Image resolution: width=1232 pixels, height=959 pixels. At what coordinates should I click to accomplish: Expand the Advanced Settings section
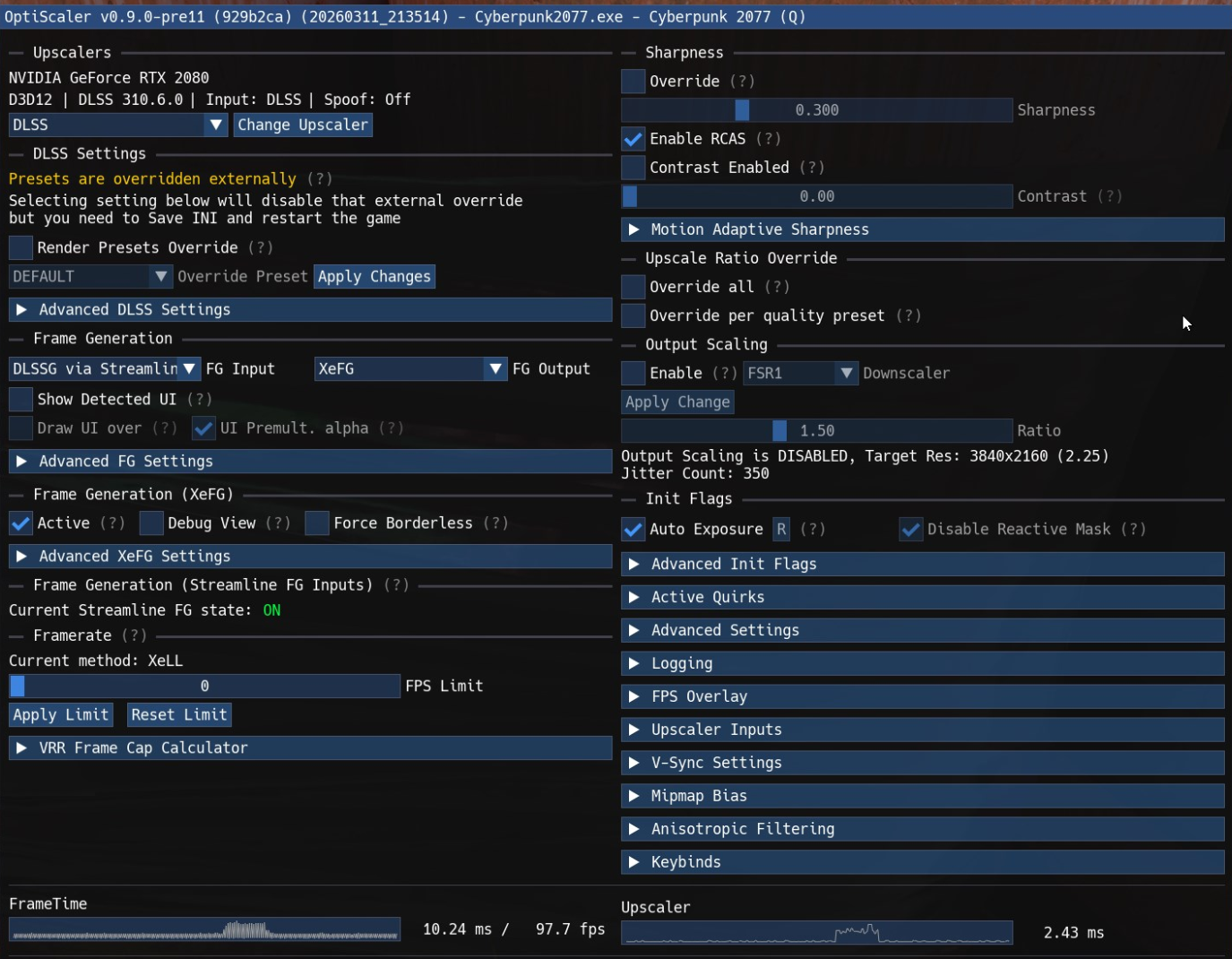coord(923,631)
